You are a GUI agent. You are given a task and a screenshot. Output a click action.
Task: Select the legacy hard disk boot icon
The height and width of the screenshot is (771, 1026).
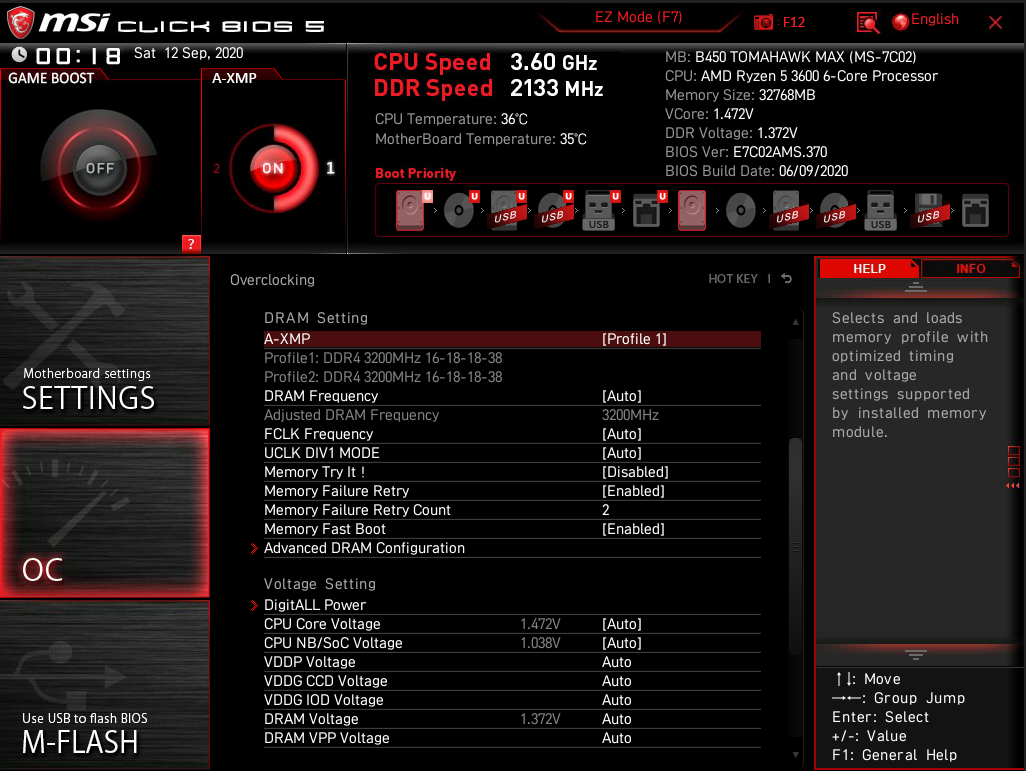click(x=692, y=210)
